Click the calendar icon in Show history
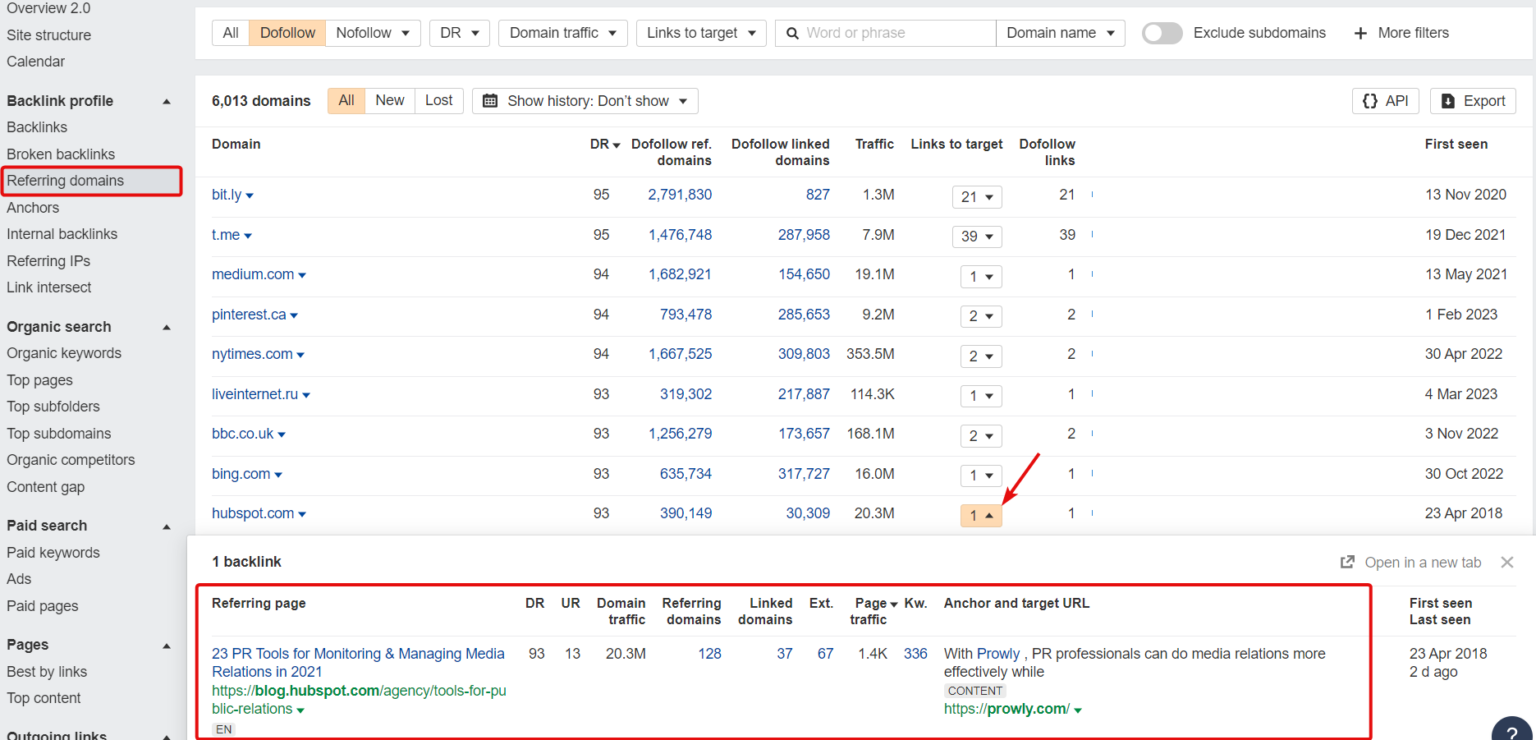1536x740 pixels. [489, 100]
